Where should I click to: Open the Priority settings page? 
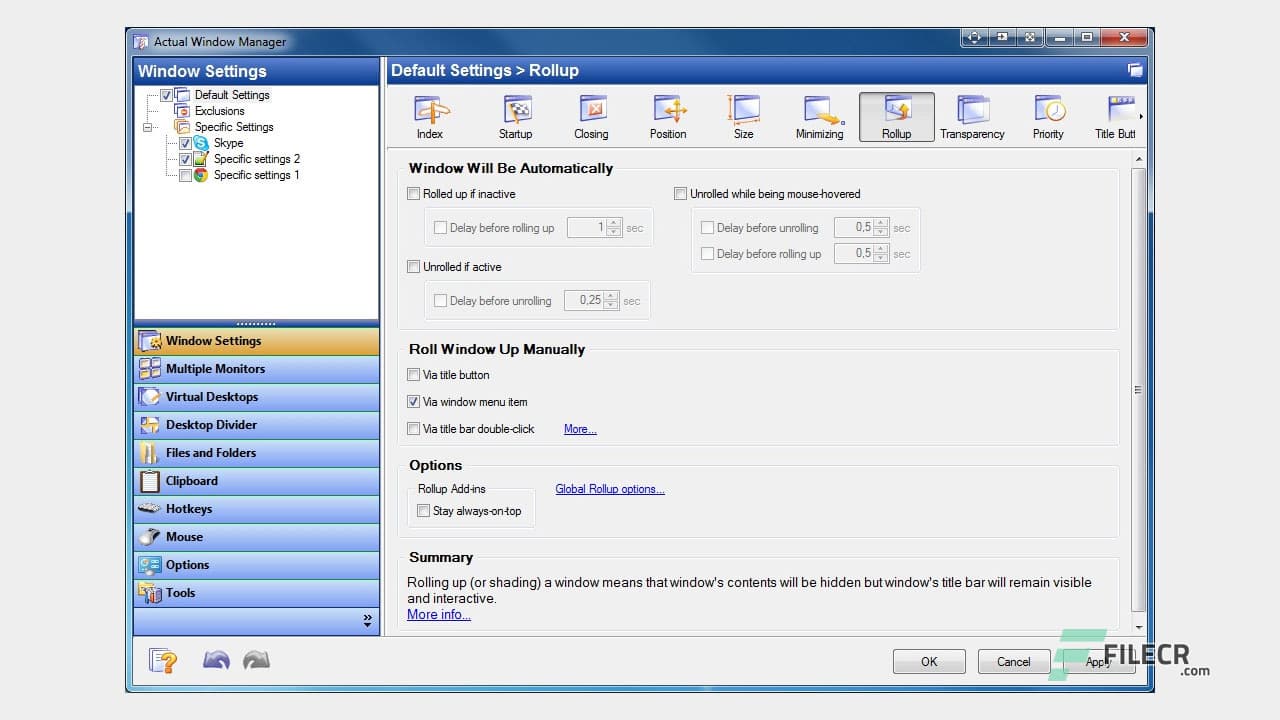[x=1047, y=115]
